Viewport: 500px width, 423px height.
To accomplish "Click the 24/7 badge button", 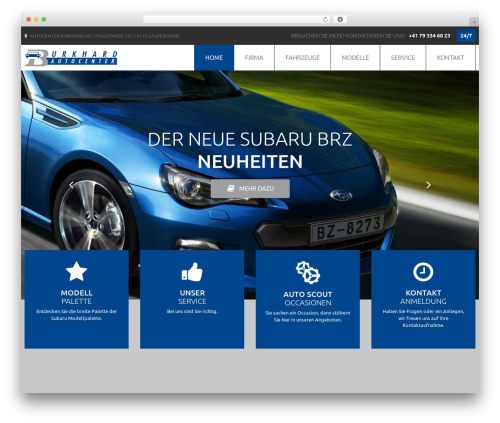I will (x=466, y=36).
